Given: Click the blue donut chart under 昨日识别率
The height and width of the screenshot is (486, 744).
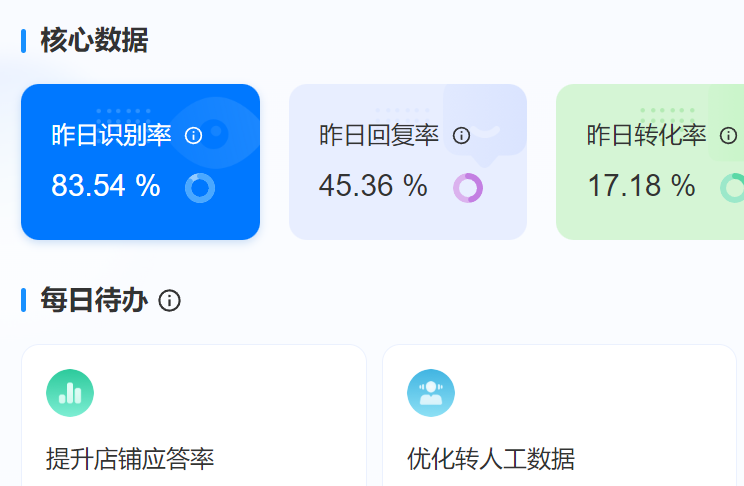Looking at the screenshot, I should (x=200, y=187).
